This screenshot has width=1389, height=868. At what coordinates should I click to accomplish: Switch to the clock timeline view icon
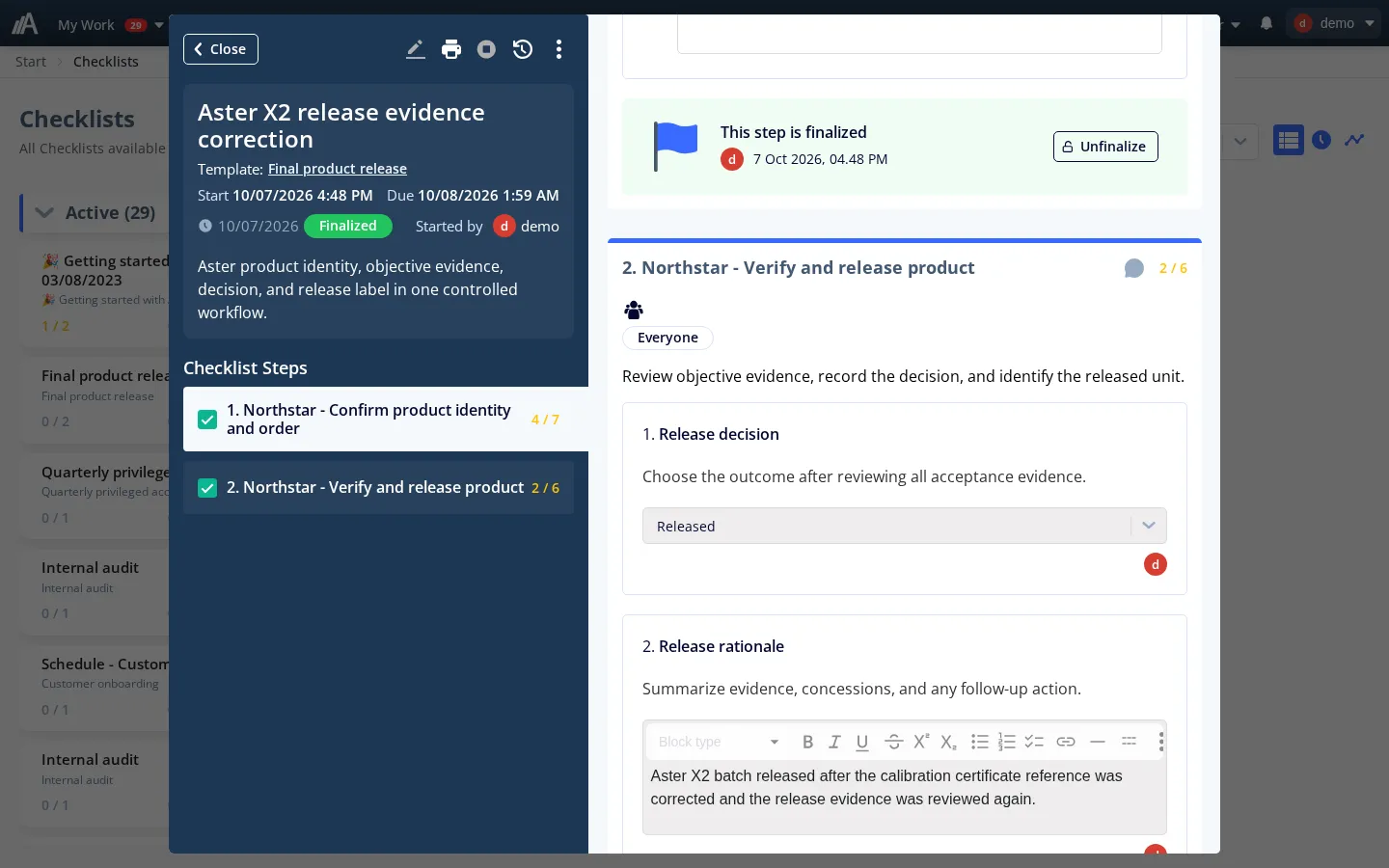[x=1321, y=141]
